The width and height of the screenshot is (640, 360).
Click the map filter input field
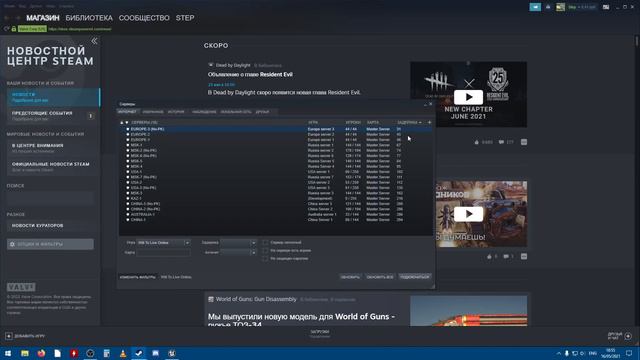click(x=163, y=253)
